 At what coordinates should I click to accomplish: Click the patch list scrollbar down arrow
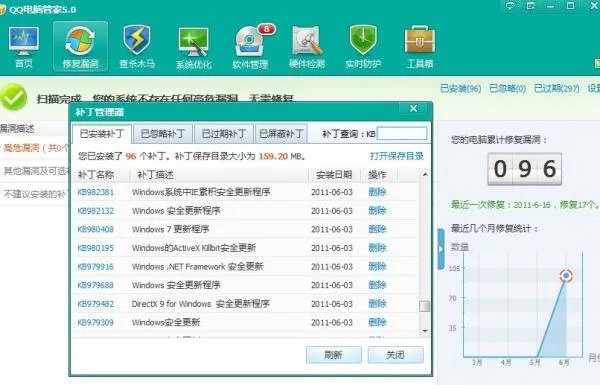pyautogui.click(x=424, y=331)
